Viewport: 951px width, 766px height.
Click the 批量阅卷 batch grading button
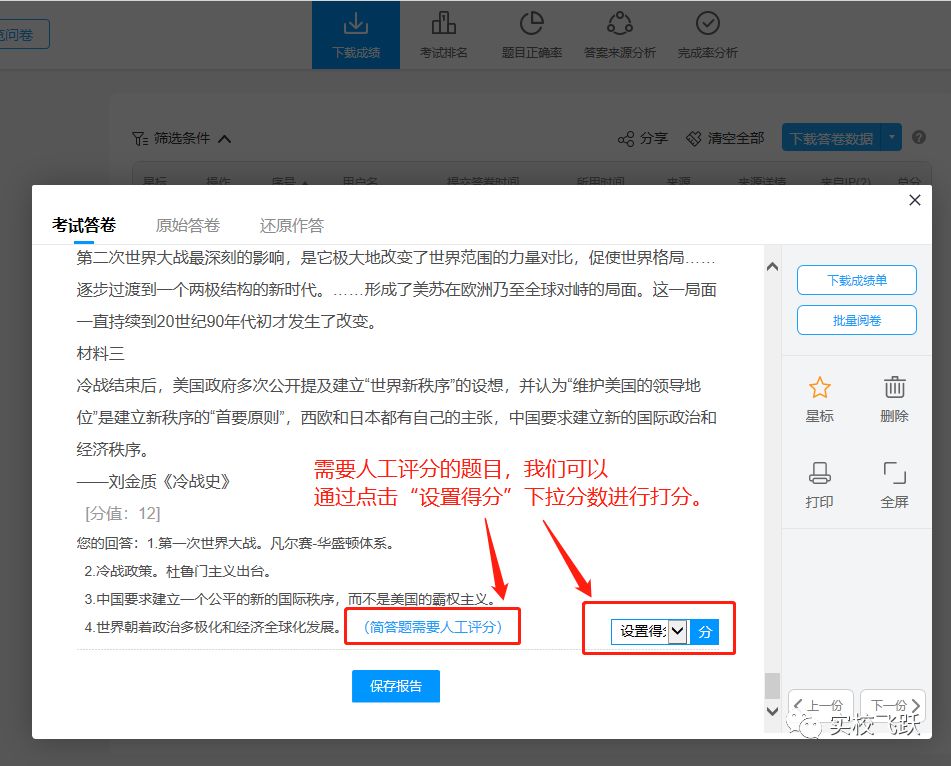coord(856,320)
